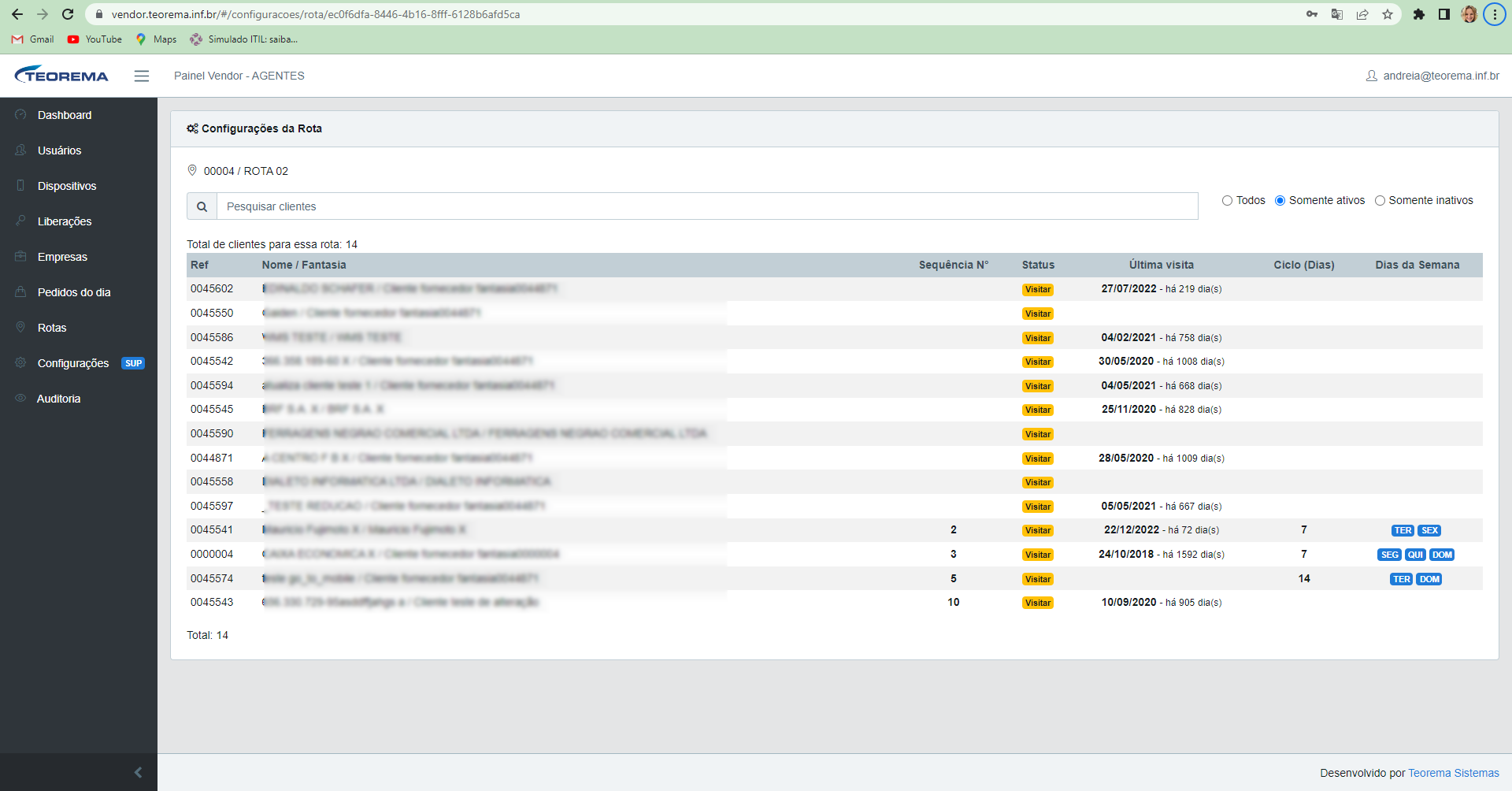Click the Empresas briefcase icon
The image size is (1512, 791).
(x=20, y=256)
